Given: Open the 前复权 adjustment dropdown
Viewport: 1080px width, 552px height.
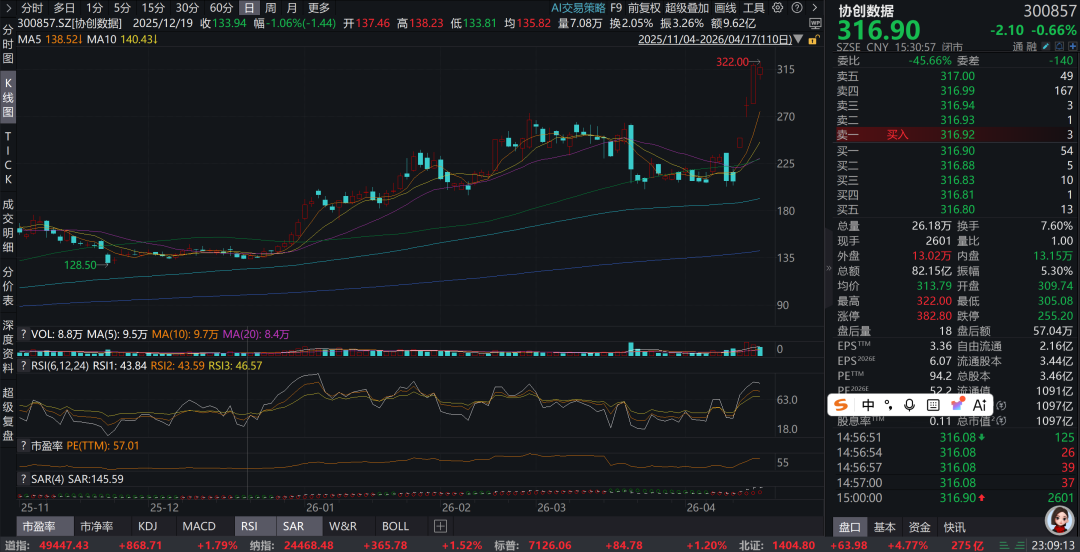Looking at the screenshot, I should point(645,7).
